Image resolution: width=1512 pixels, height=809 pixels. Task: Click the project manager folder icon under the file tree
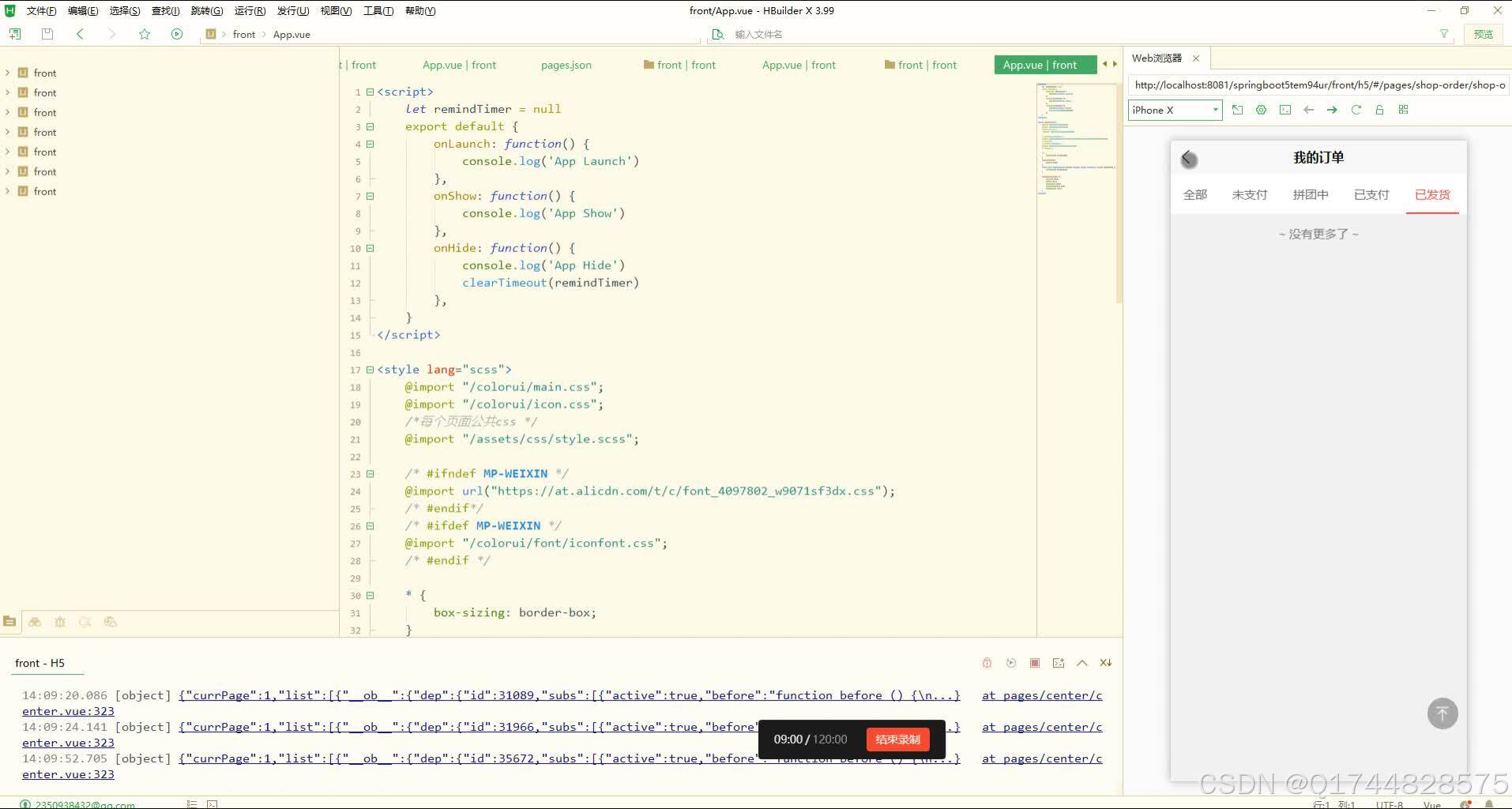(x=9, y=622)
